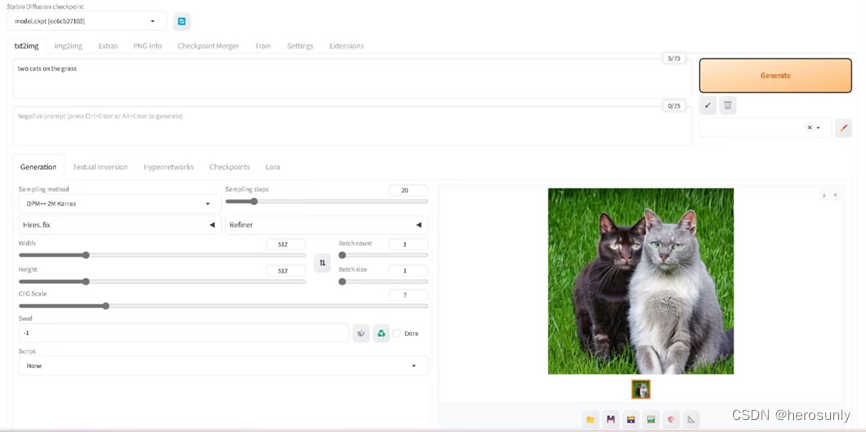The image size is (866, 432).
Task: Click the trash icon to clear prompt
Action: pos(728,105)
